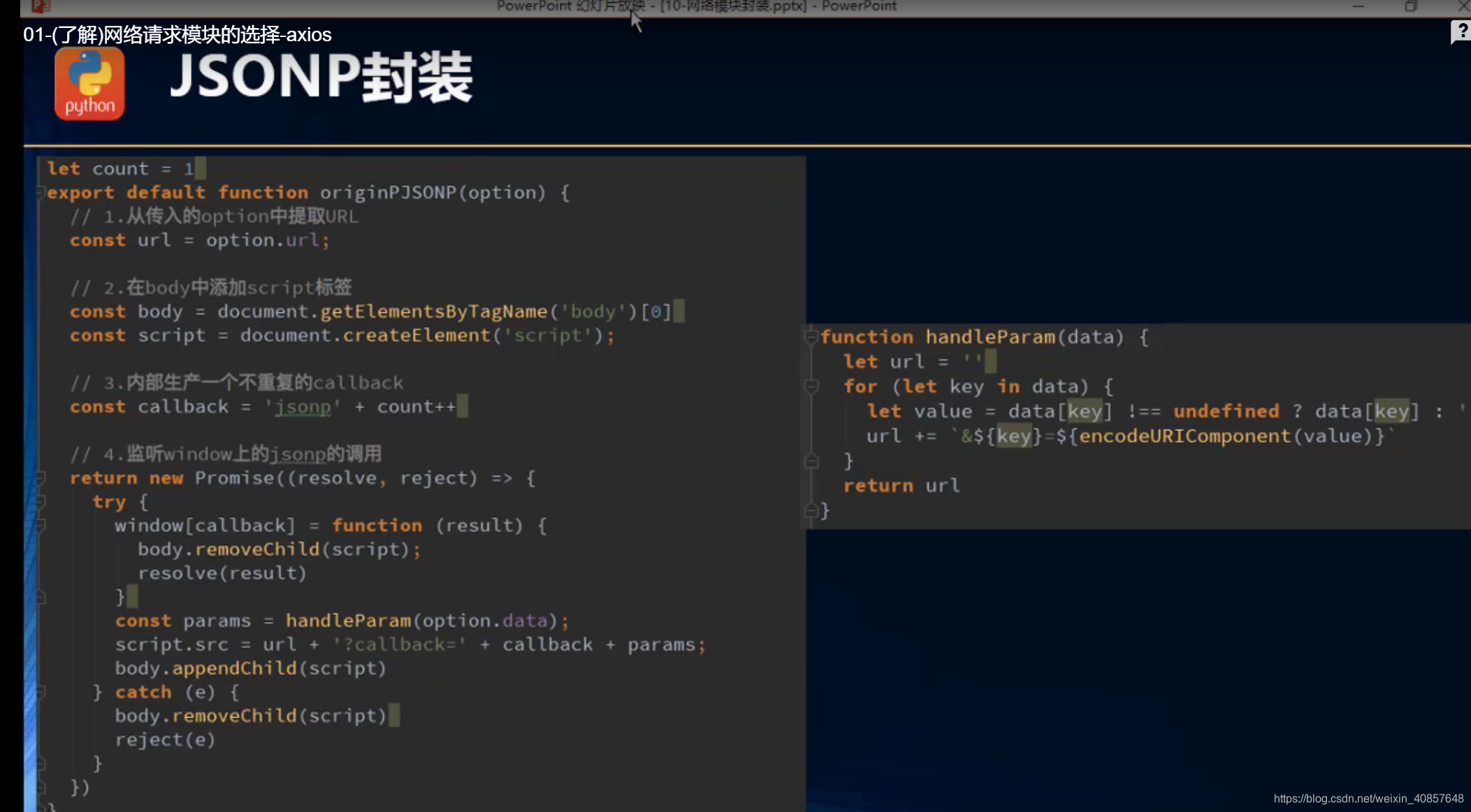1471x812 pixels.
Task: Collapse the export default function fold marker
Action: 41,192
